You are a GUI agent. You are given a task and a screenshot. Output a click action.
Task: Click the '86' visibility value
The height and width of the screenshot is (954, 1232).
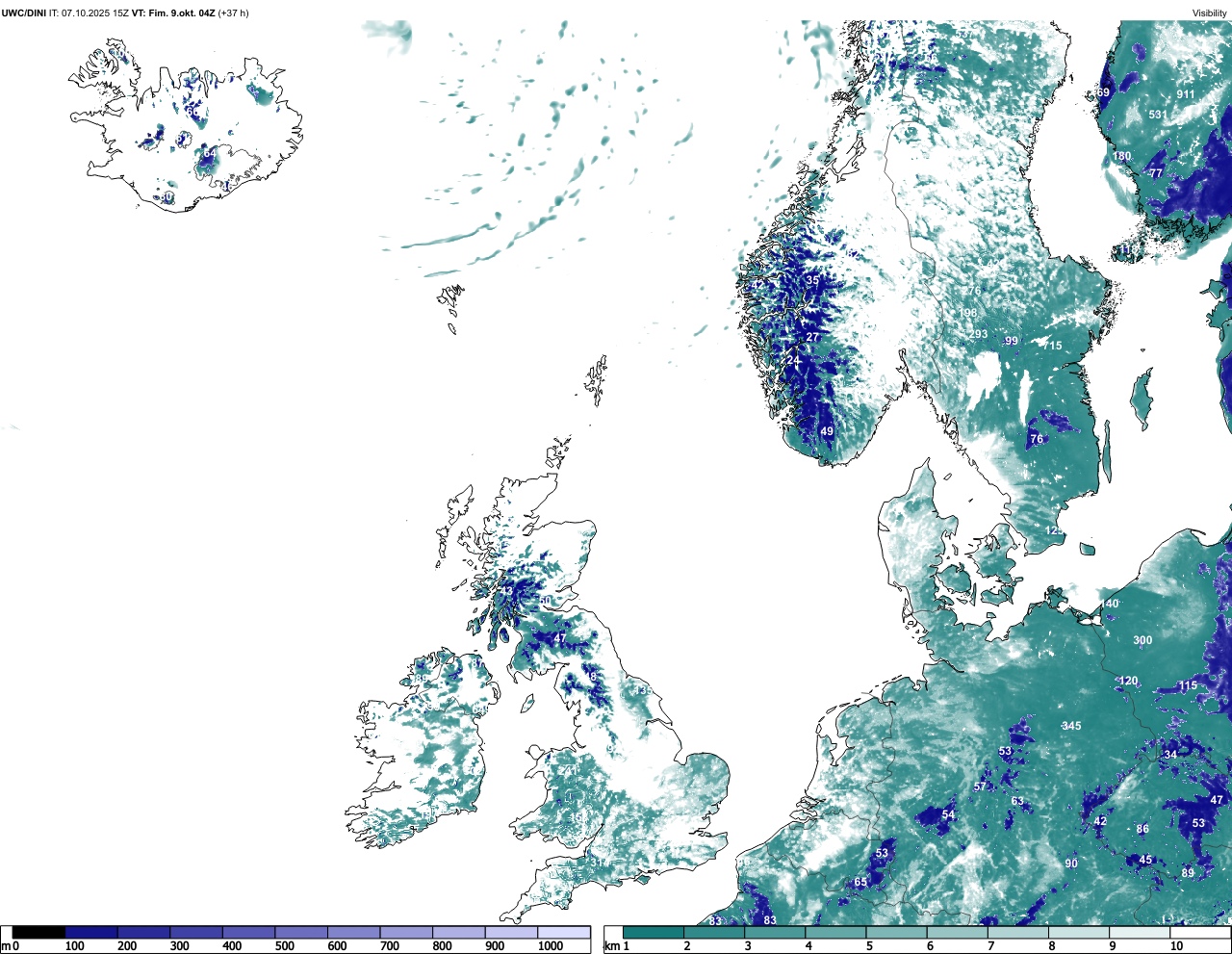tap(1142, 829)
